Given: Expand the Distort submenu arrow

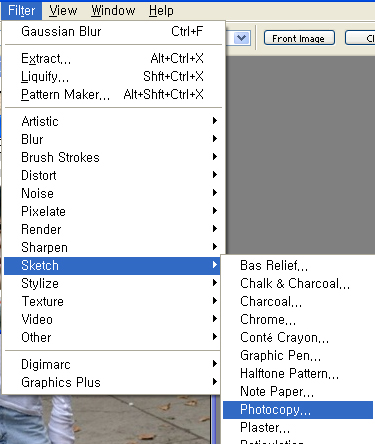Looking at the screenshot, I should [215, 175].
